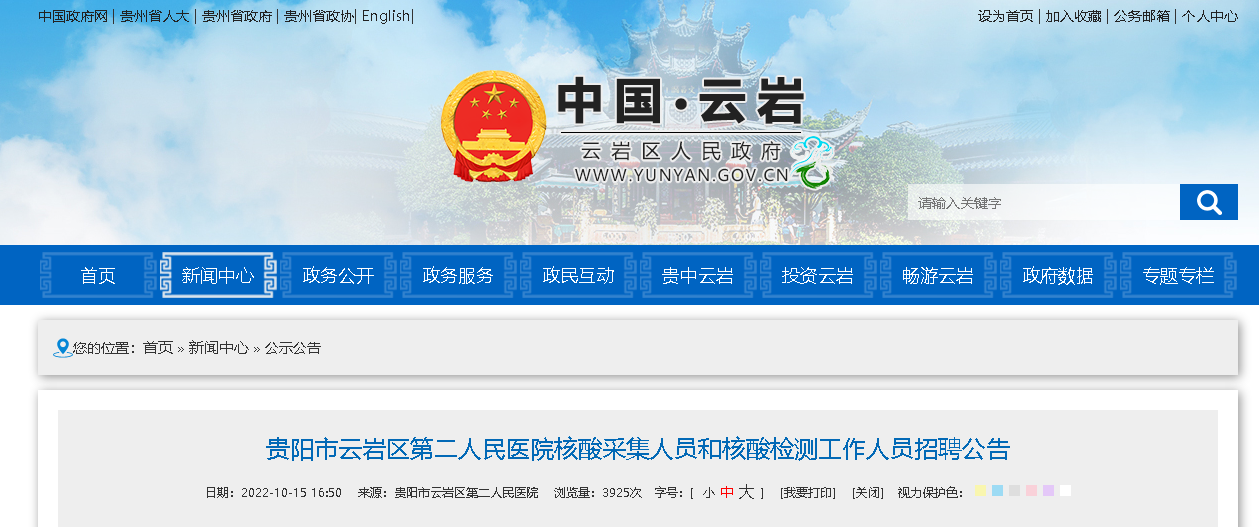Select the pink eye-protection color
This screenshot has height=527, width=1259.
click(1031, 491)
